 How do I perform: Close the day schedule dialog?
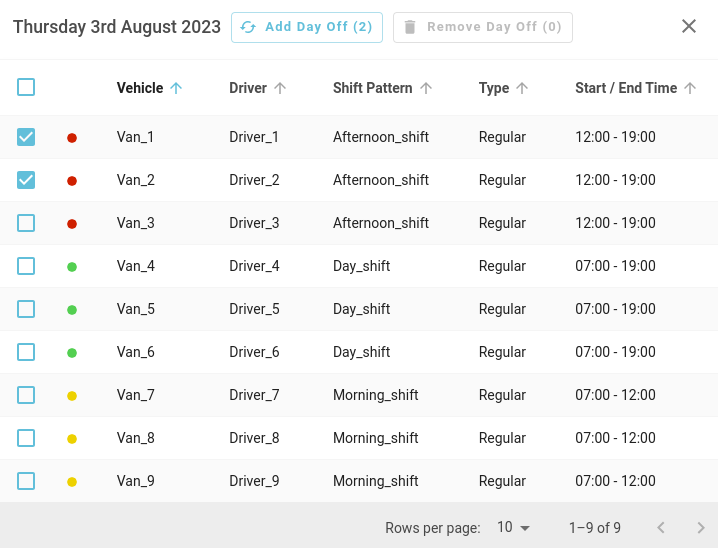[689, 27]
